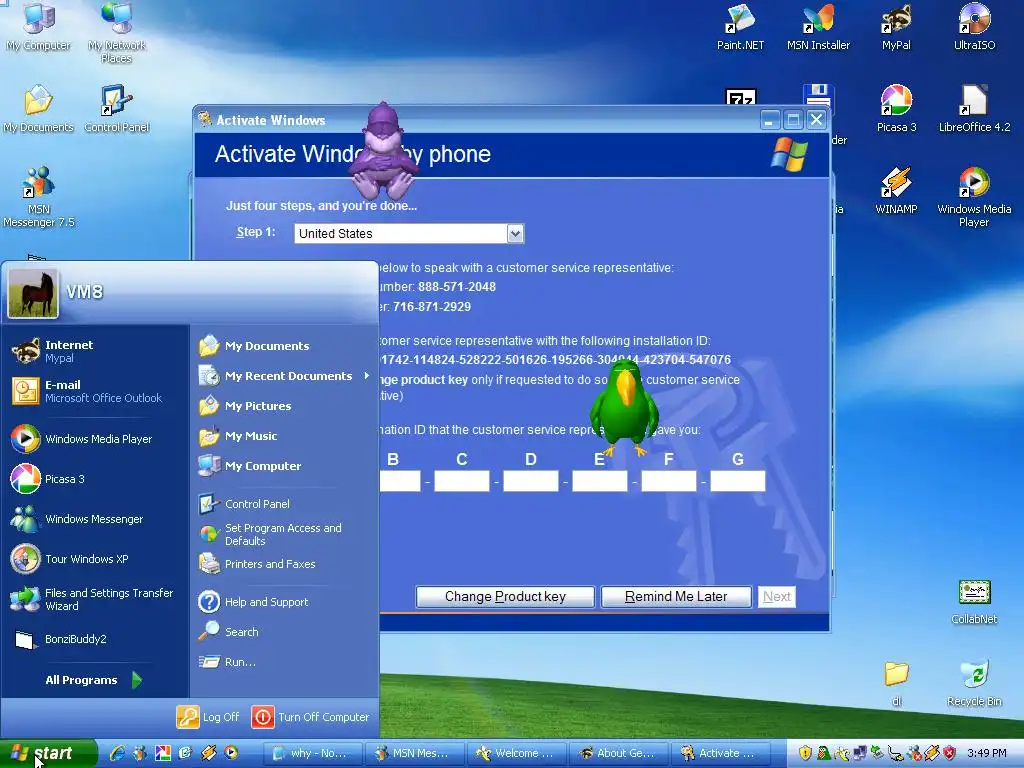Screen dimensions: 1024x768
Task: Open Windows Media Player desktop shortcut
Action: pos(974,197)
